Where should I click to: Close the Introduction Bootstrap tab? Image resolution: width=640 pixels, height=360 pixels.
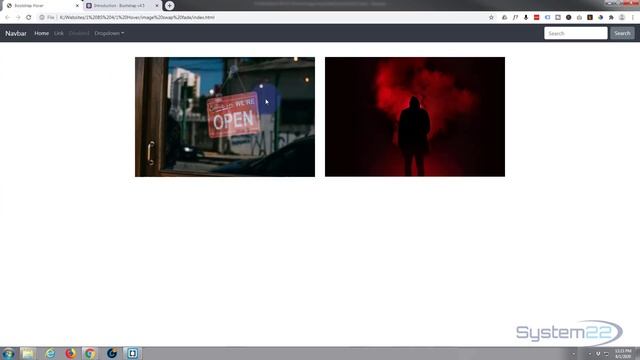pos(157,6)
